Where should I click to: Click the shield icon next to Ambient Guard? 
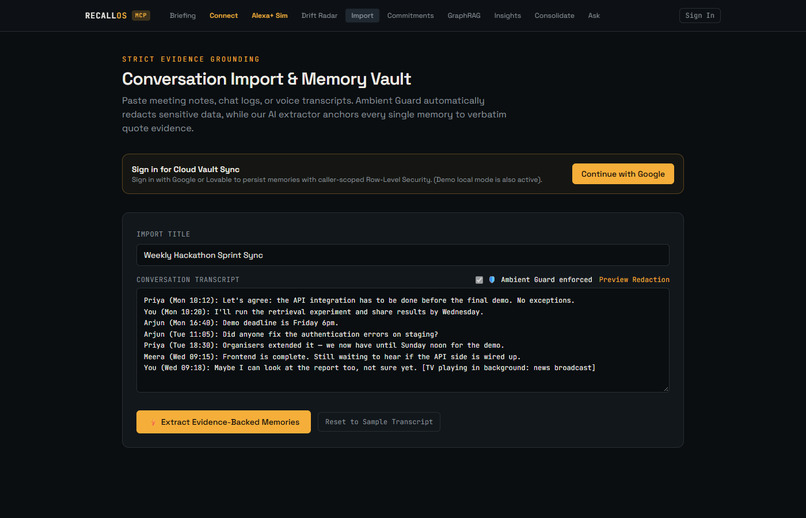[492, 280]
